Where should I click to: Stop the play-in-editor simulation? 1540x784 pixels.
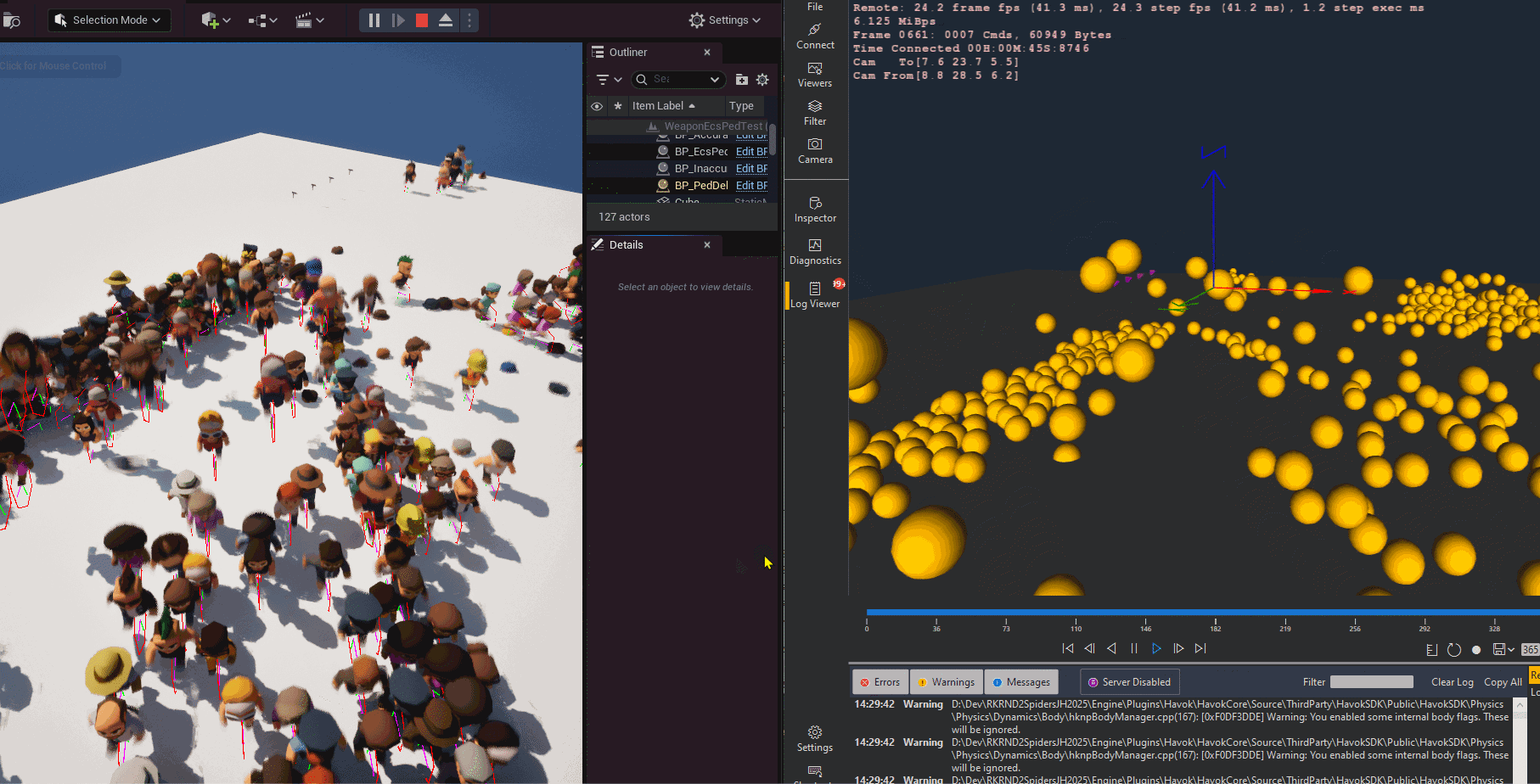(x=422, y=20)
